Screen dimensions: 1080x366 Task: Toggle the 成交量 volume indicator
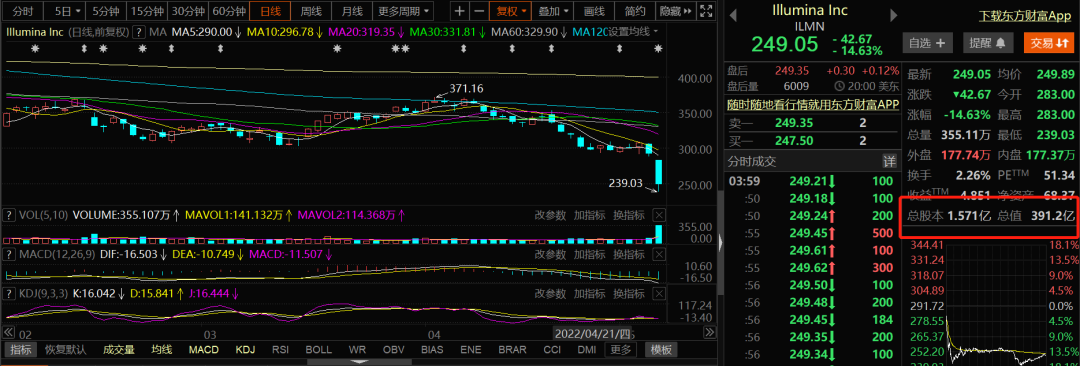point(118,349)
